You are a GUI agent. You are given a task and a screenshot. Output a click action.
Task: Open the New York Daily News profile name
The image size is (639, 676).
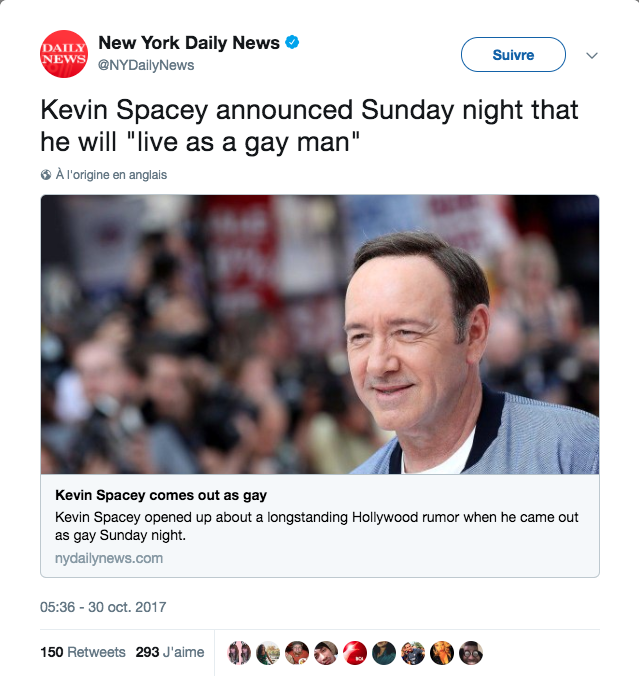point(189,43)
